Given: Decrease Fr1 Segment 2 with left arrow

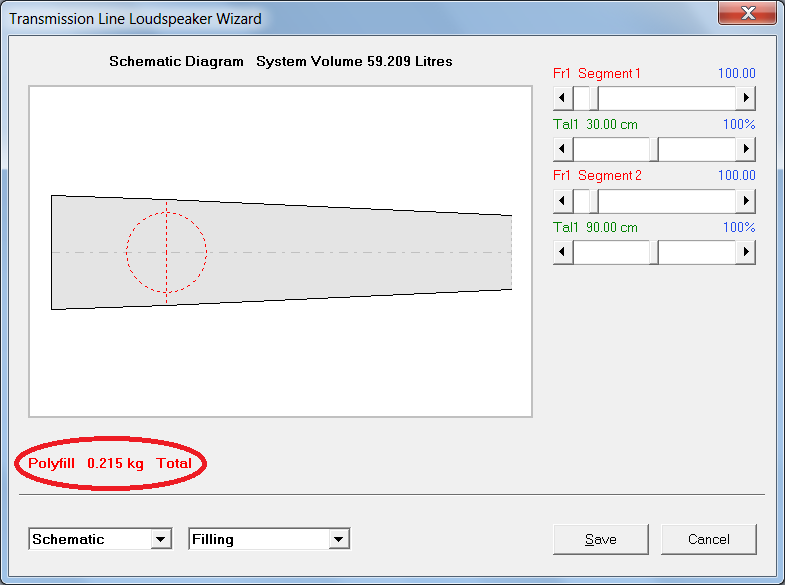Looking at the screenshot, I should [563, 201].
